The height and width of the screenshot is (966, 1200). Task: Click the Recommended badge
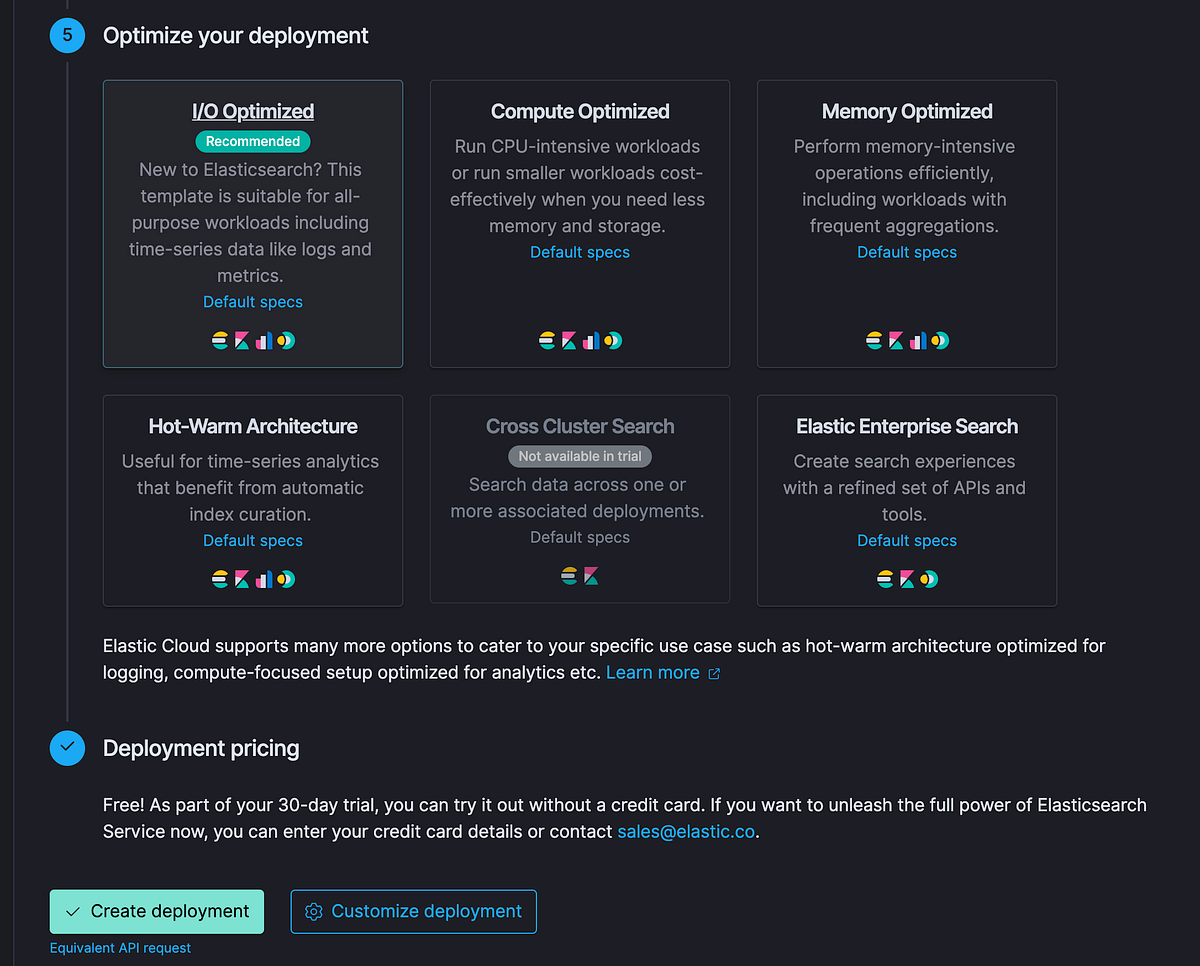[x=253, y=141]
